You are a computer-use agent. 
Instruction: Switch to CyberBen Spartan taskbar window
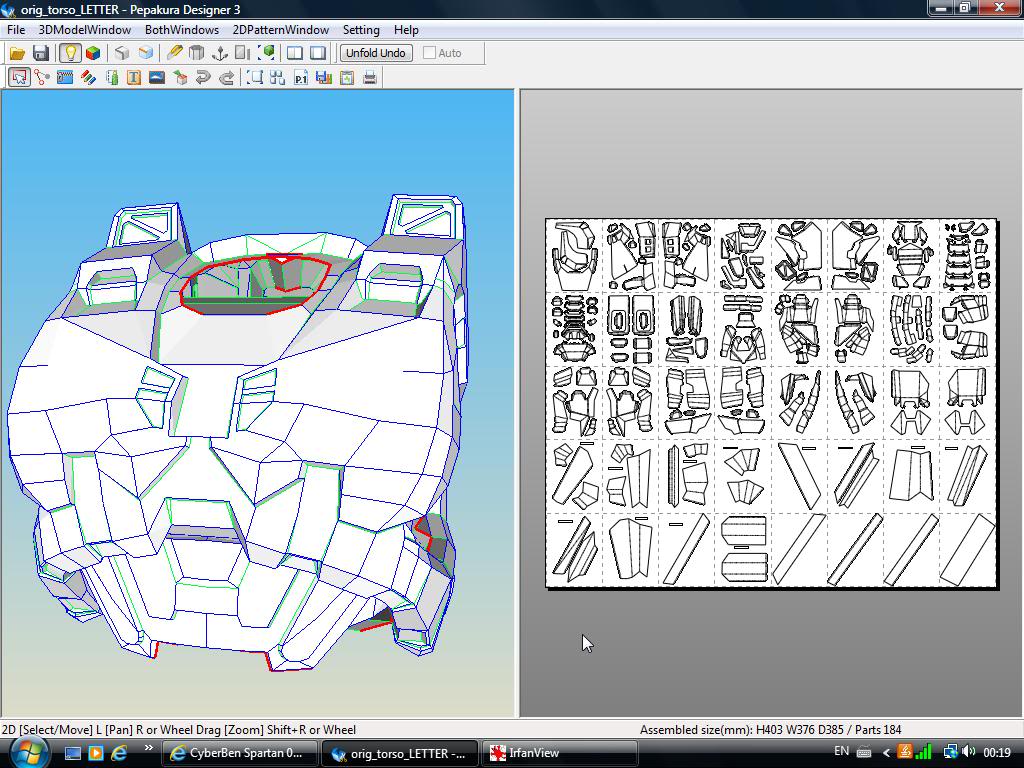[x=239, y=753]
